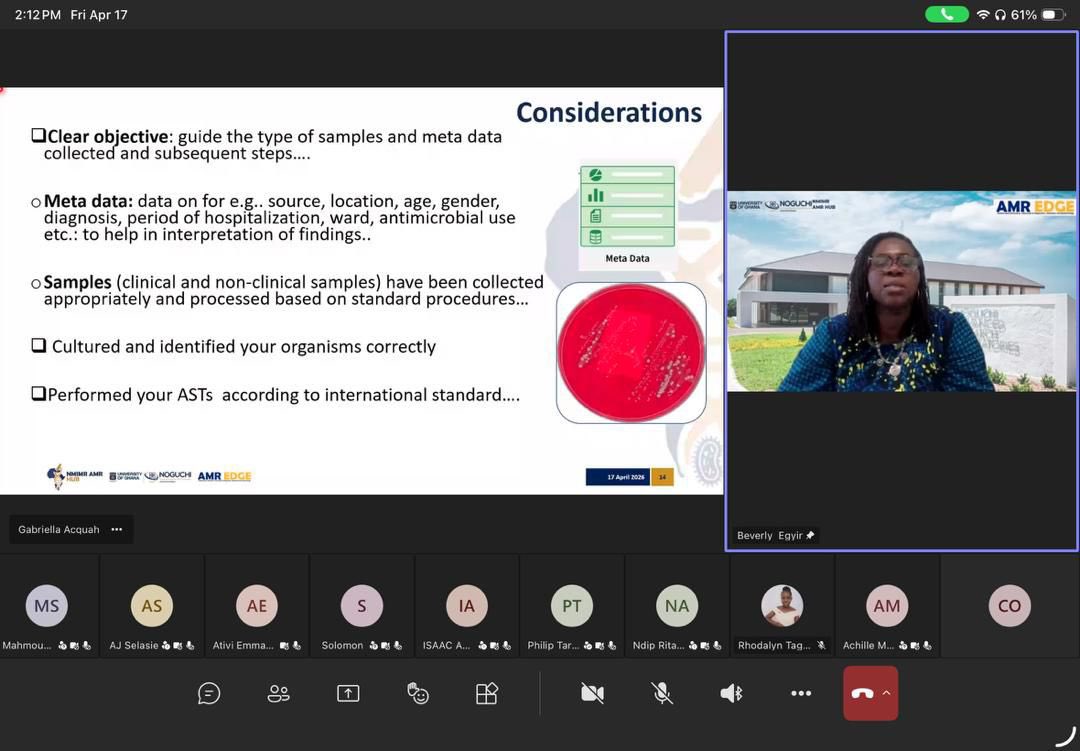Viewport: 1080px width, 751px height.
Task: Select Solomon's participant tile
Action: pyautogui.click(x=361, y=605)
